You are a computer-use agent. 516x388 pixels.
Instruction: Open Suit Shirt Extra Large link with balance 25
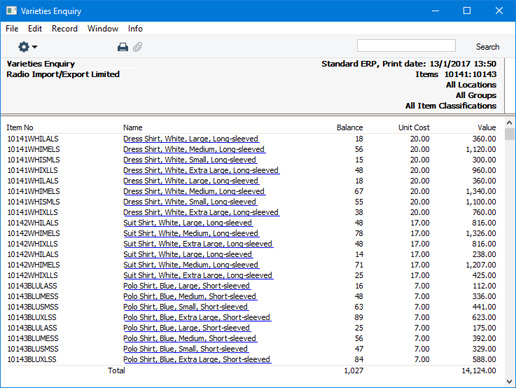click(198, 275)
